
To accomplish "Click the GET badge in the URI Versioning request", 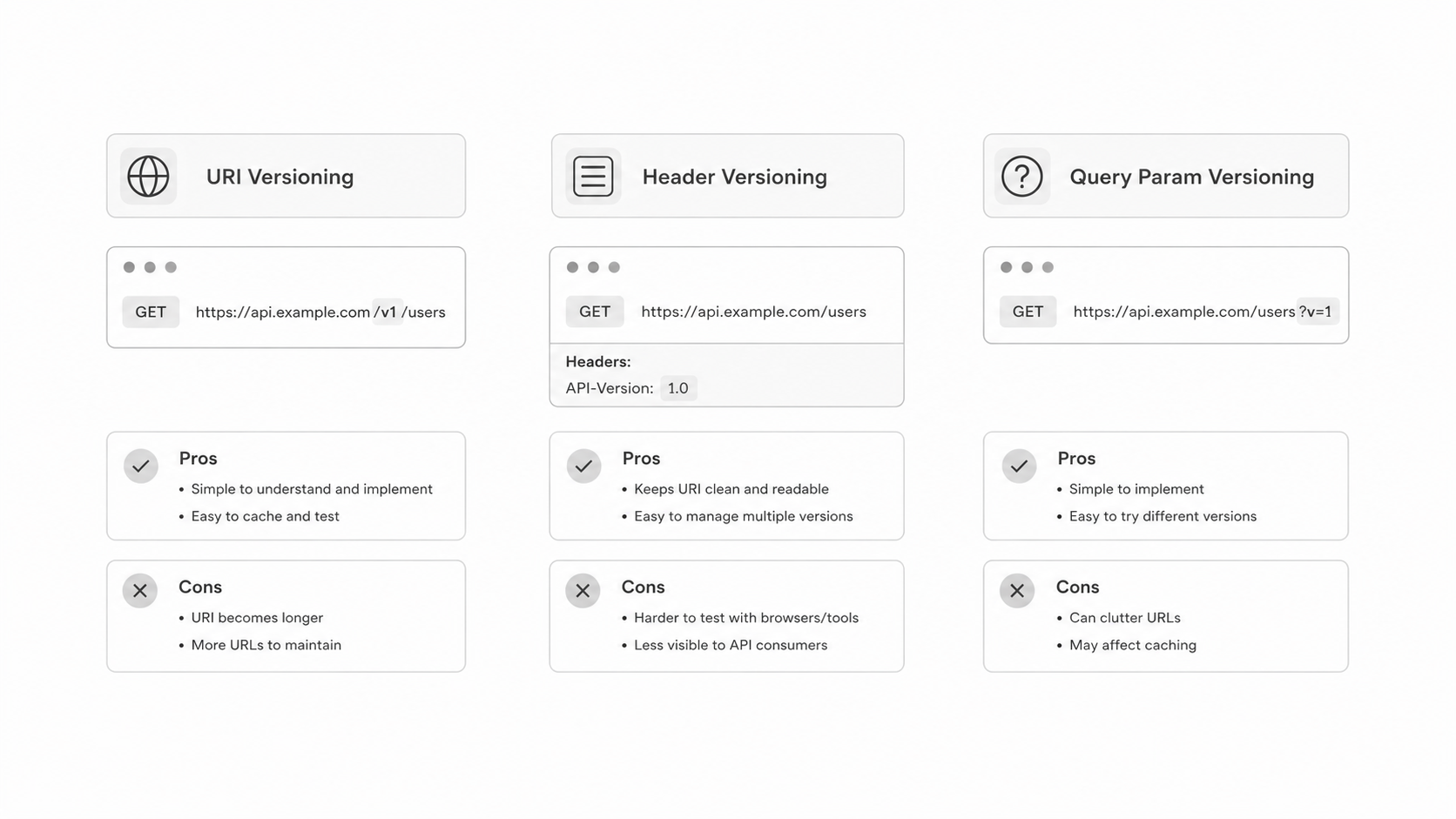I will (151, 312).
